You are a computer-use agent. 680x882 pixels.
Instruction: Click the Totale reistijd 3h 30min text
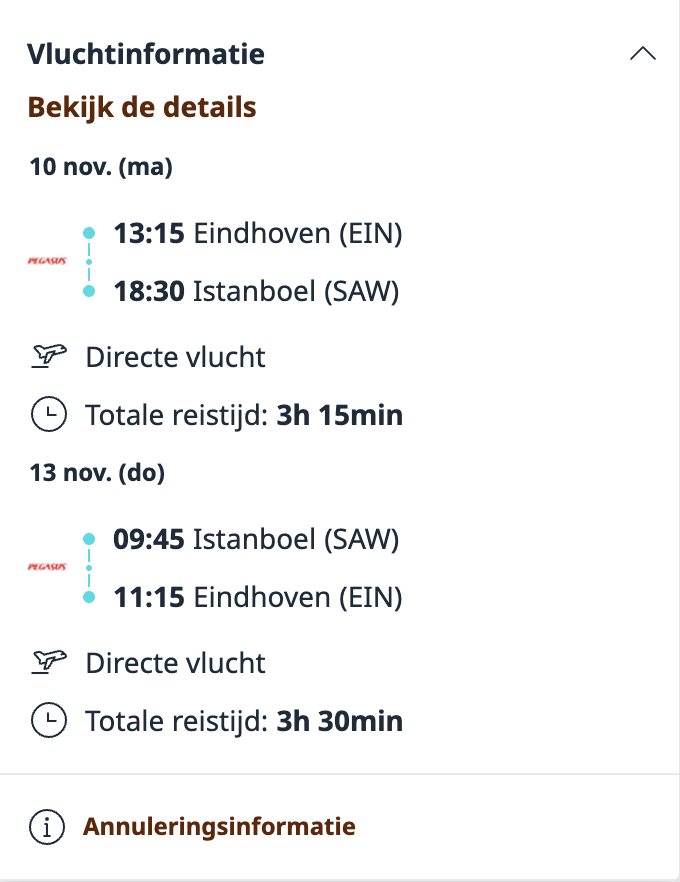pos(244,720)
